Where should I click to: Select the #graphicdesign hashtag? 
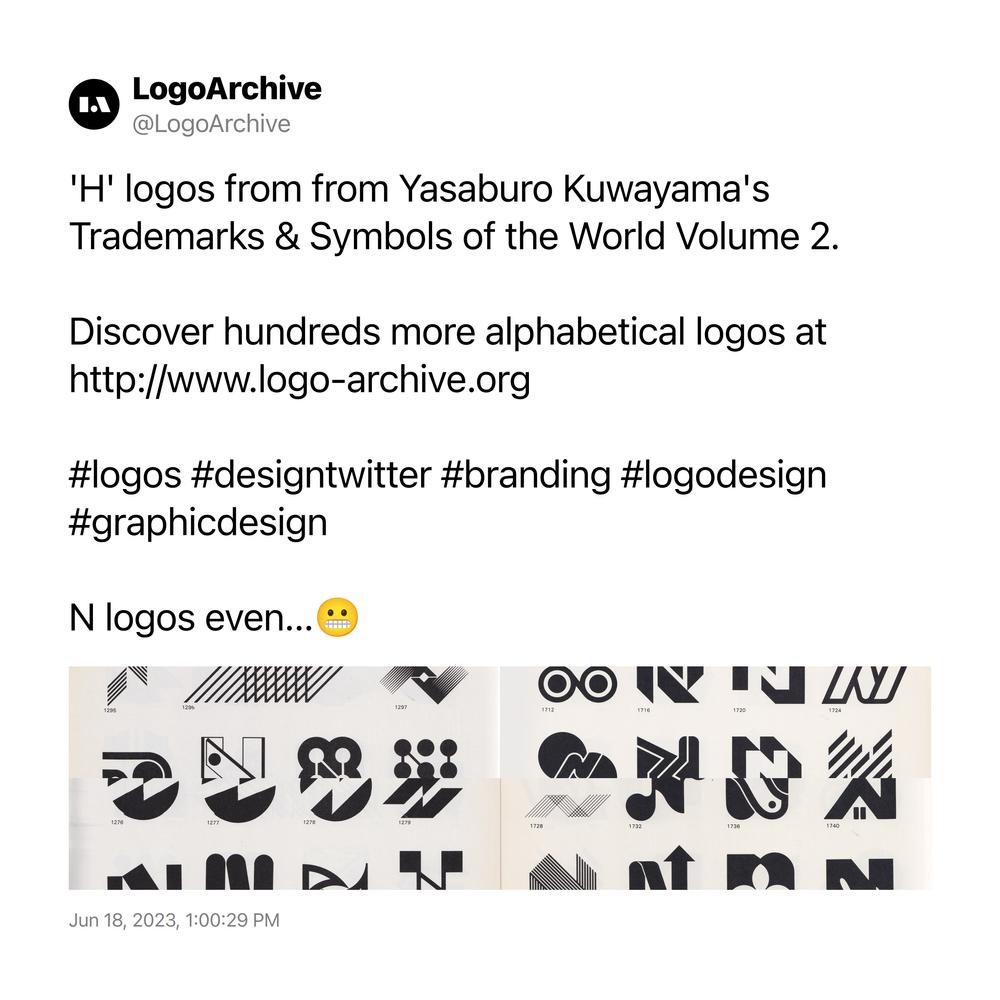click(x=198, y=523)
